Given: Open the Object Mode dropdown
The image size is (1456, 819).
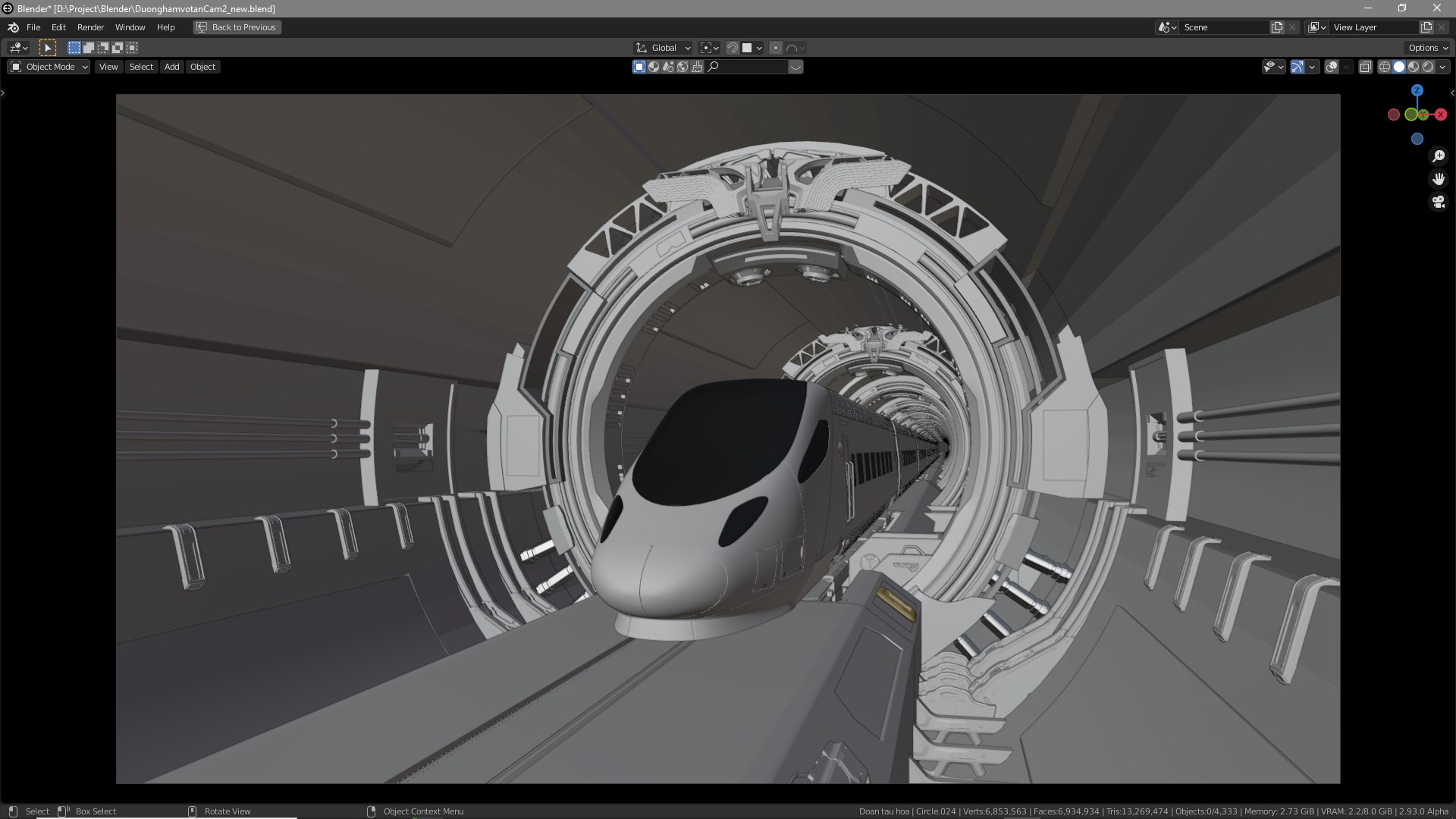Looking at the screenshot, I should click(x=49, y=67).
